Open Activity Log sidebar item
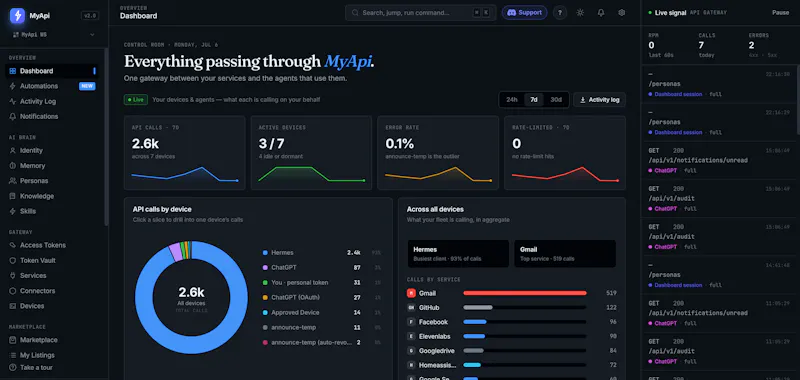 click(51, 101)
